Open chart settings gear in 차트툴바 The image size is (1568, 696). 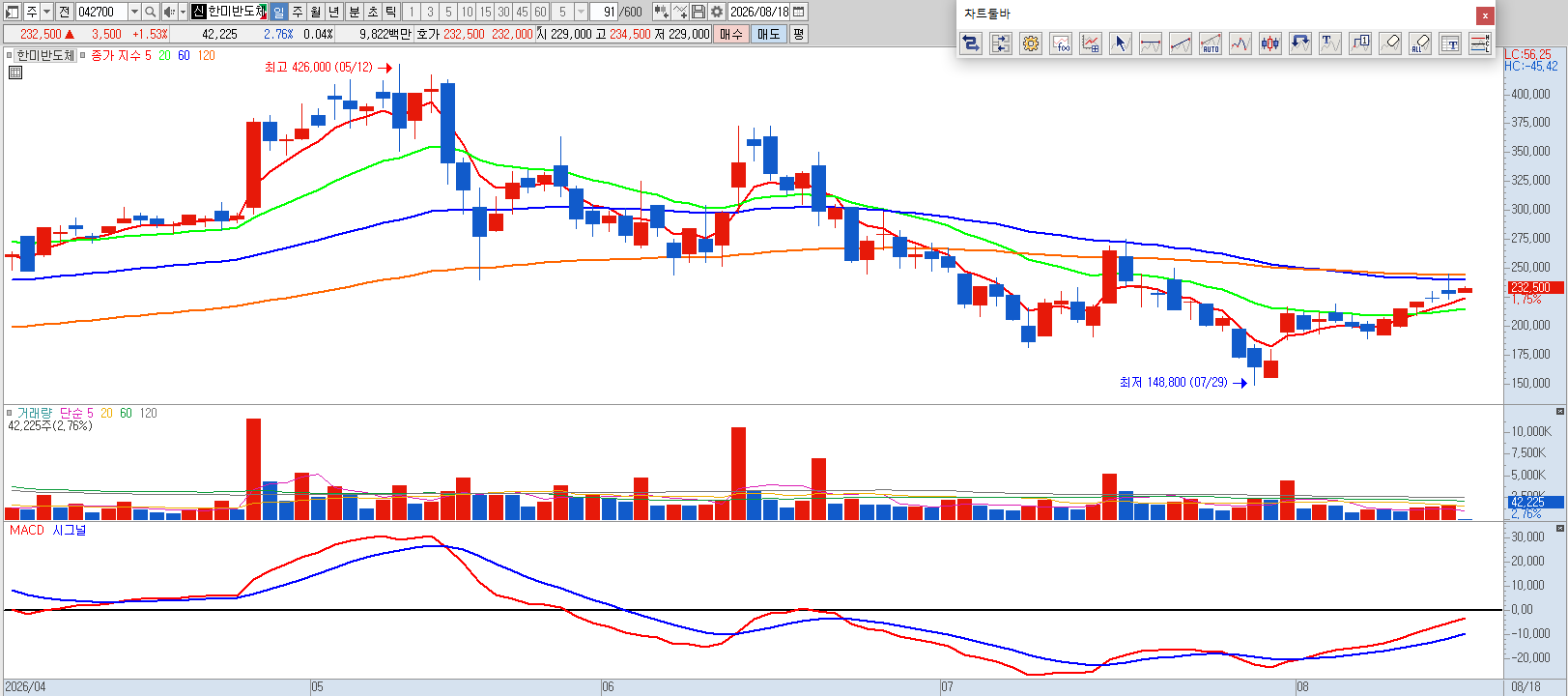(x=1031, y=43)
